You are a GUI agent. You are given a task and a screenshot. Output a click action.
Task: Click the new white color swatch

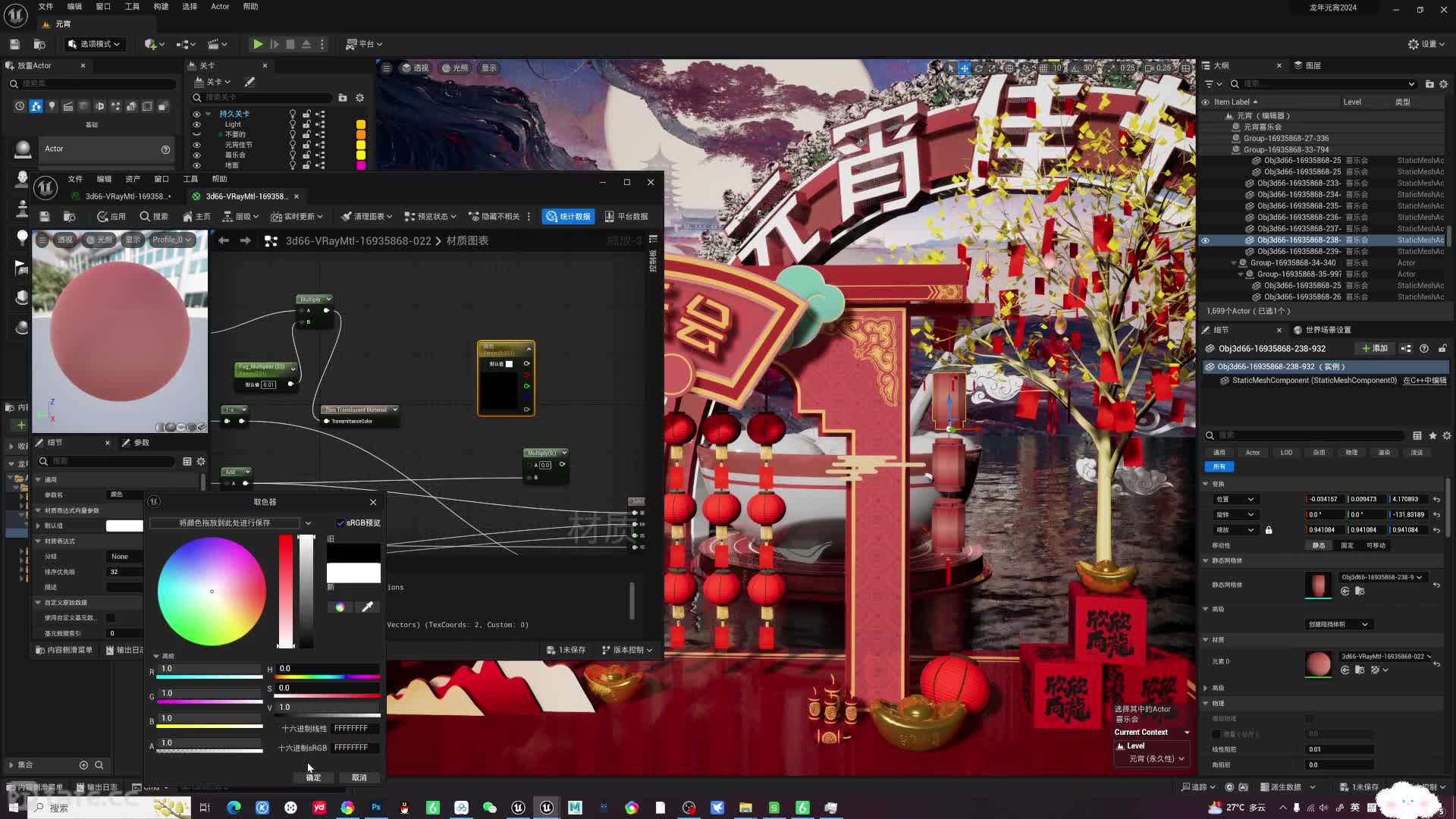coord(353,573)
